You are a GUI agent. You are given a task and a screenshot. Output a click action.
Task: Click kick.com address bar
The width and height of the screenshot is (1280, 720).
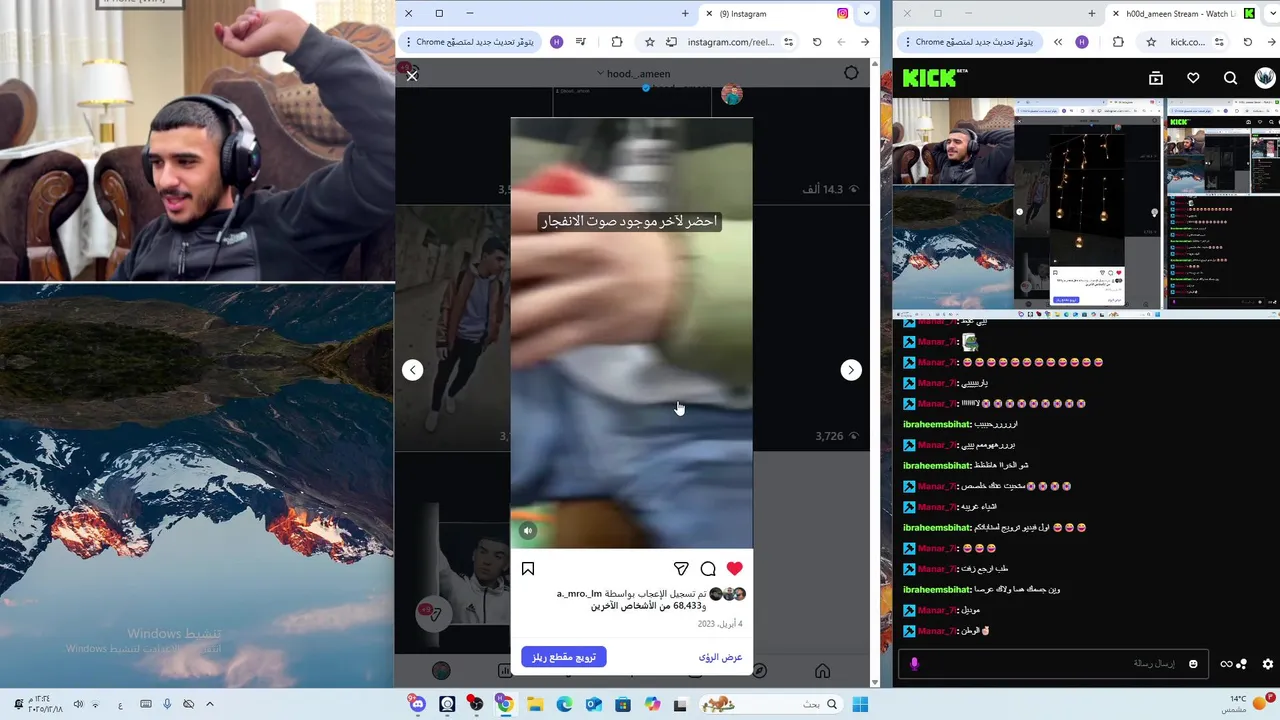coord(1187,42)
